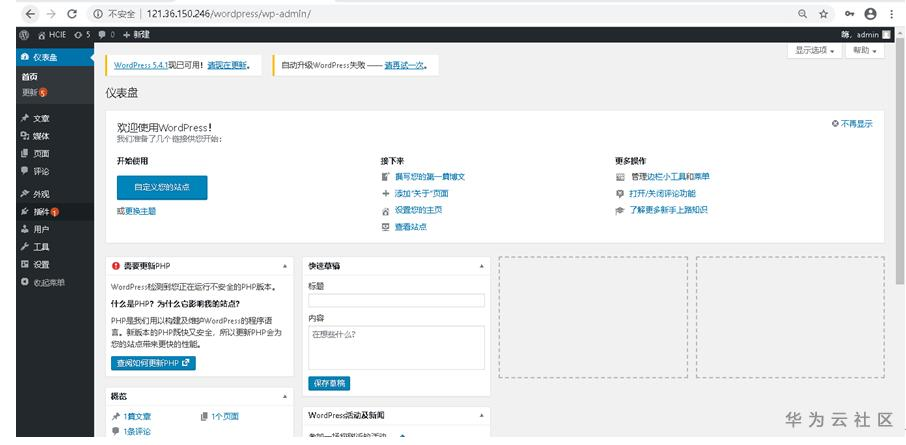Click the WordPress logo in admin bar
This screenshot has height=445, width=906.
24,35
